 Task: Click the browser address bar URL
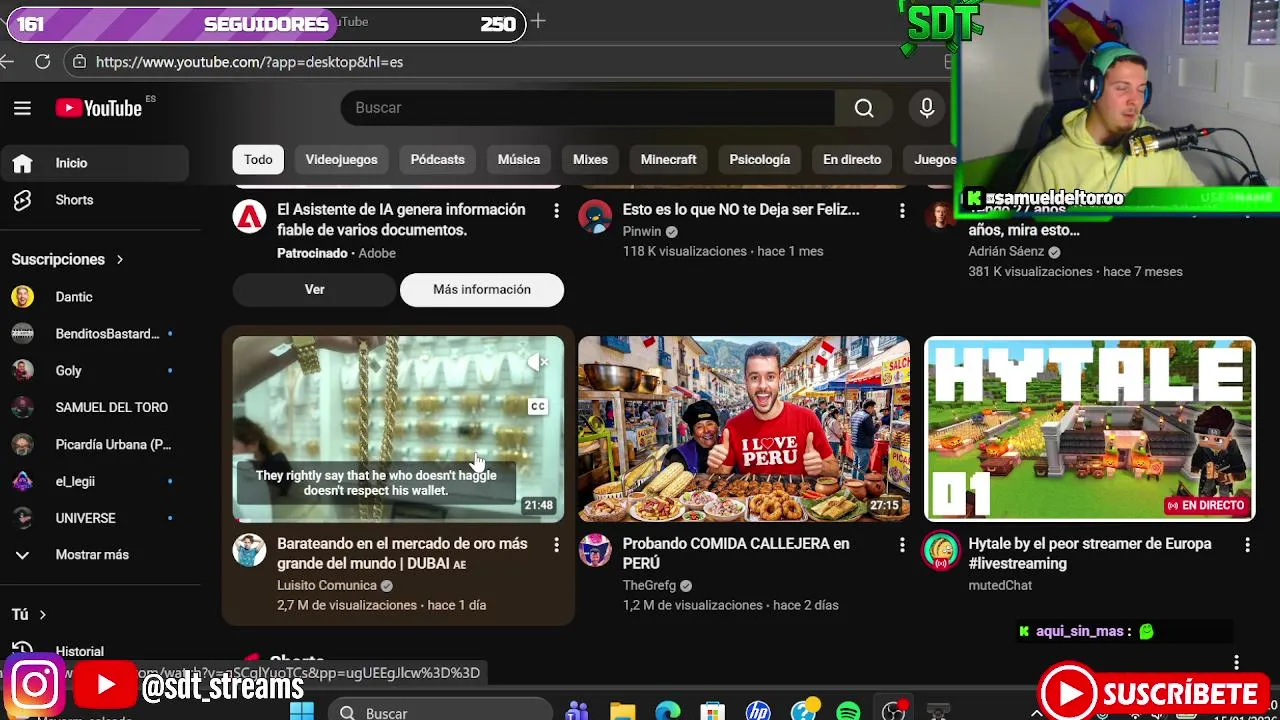tap(249, 62)
